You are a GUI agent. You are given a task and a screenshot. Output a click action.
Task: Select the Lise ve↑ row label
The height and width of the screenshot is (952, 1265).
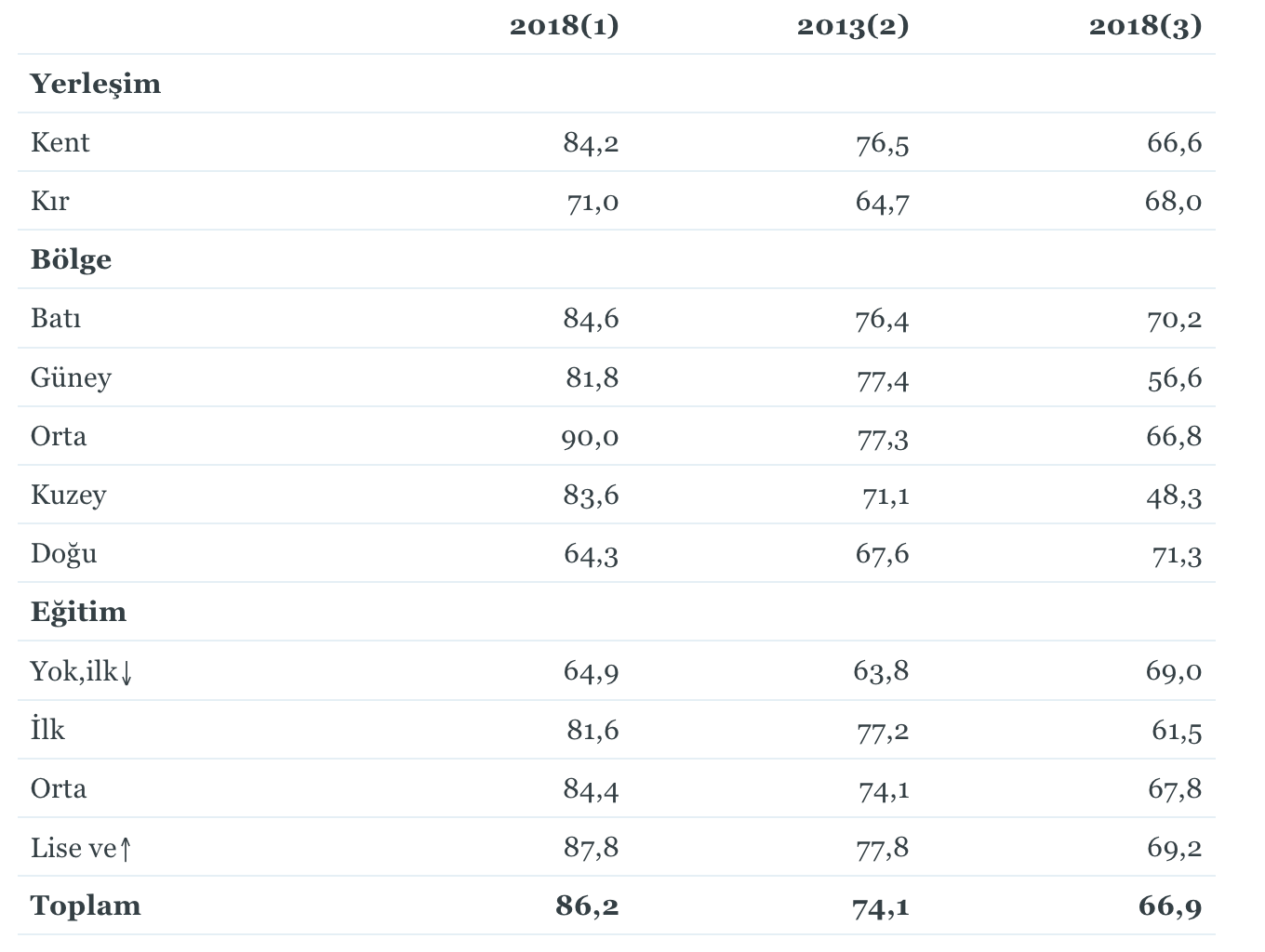(82, 847)
